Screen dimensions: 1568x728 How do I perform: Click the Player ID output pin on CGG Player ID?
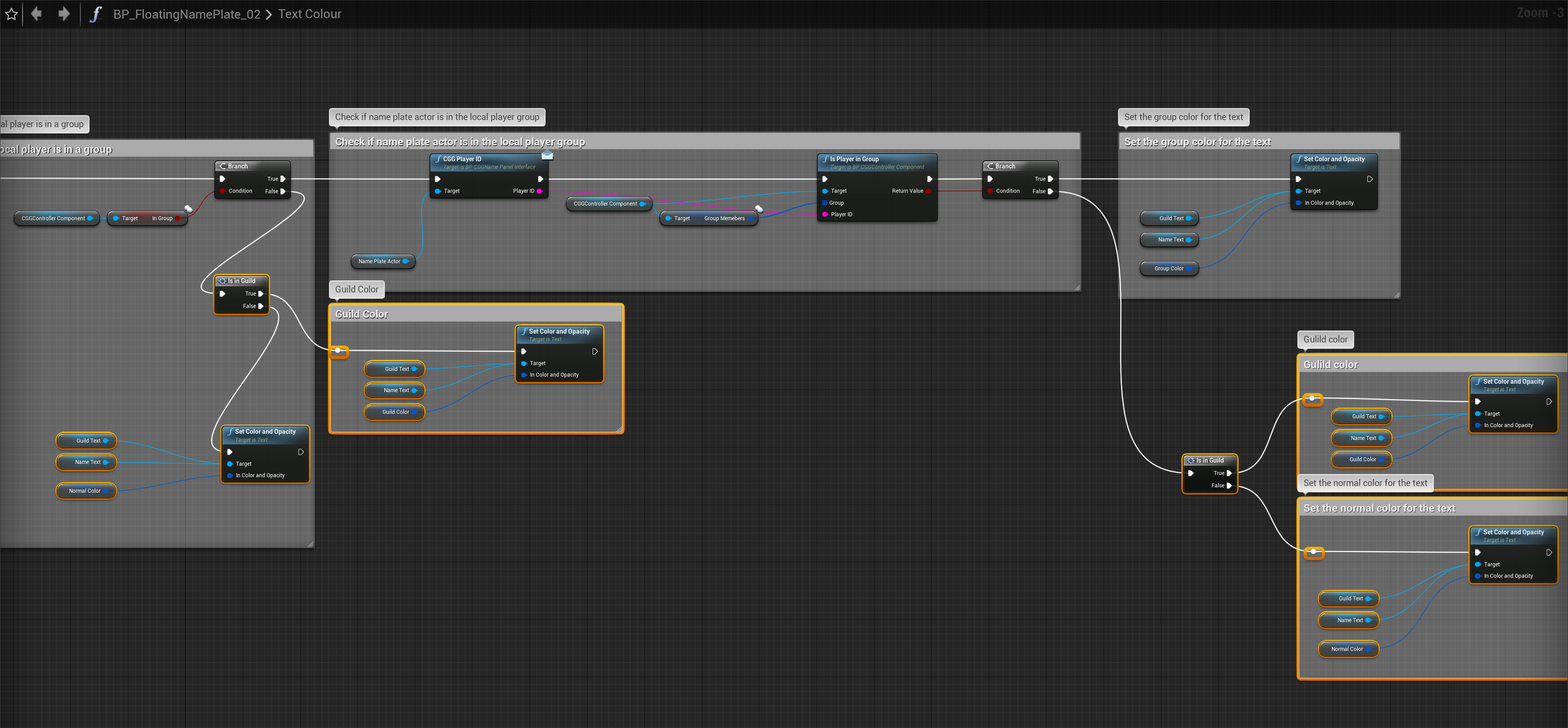(x=539, y=191)
